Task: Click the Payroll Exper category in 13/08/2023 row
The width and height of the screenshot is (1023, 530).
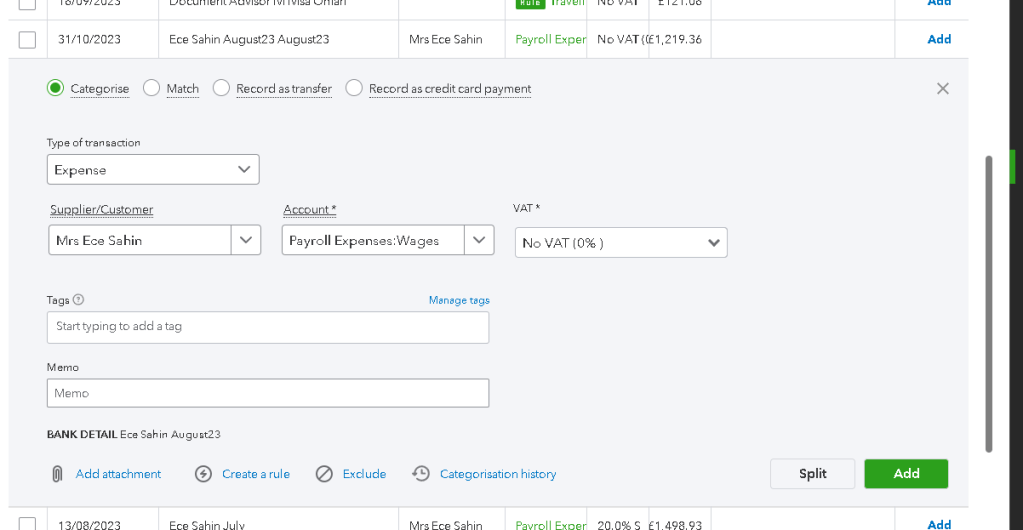Action: tap(551, 525)
